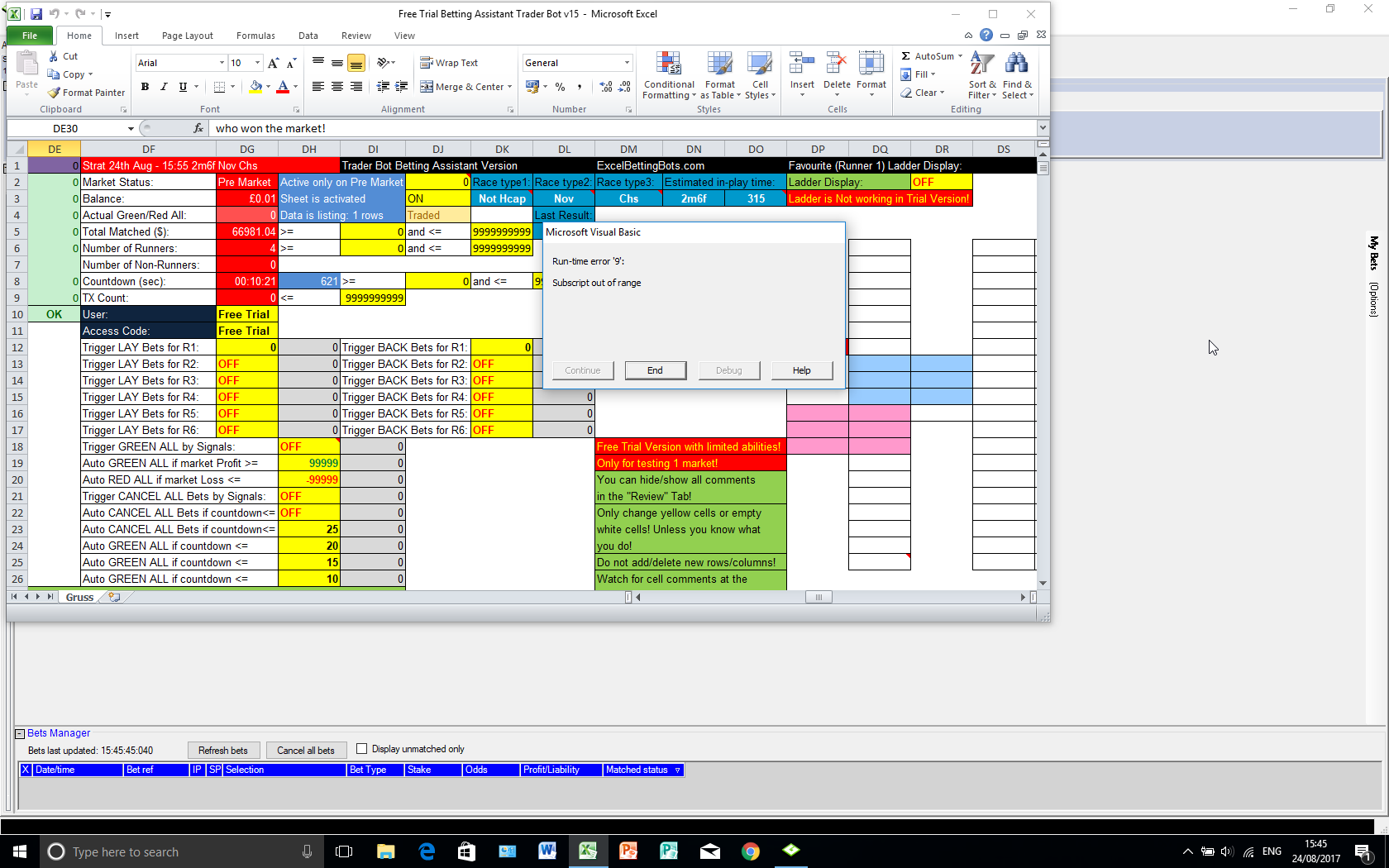Toggle Wrap Text for the cell

(449, 63)
